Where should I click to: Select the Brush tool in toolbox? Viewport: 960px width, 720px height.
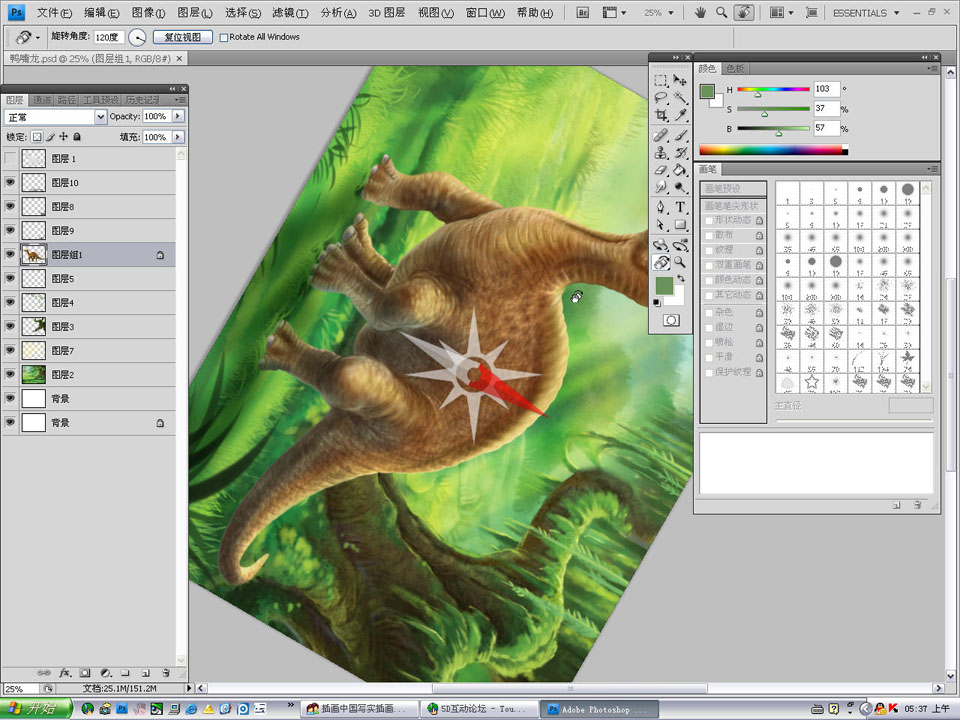tap(680, 135)
